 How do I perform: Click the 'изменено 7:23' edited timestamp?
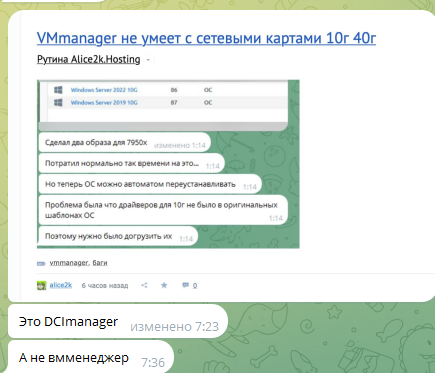click(x=174, y=326)
